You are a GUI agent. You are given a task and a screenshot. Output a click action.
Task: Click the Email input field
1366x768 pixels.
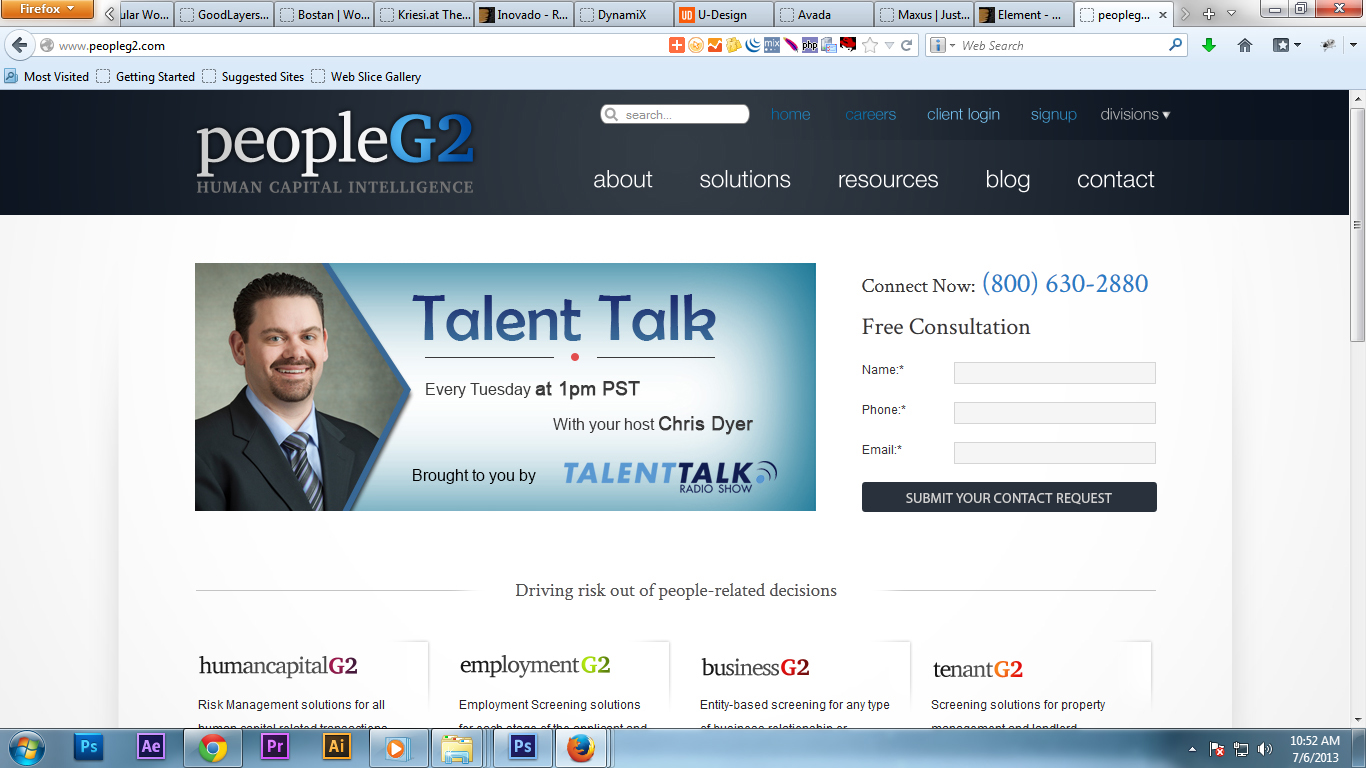point(1055,453)
